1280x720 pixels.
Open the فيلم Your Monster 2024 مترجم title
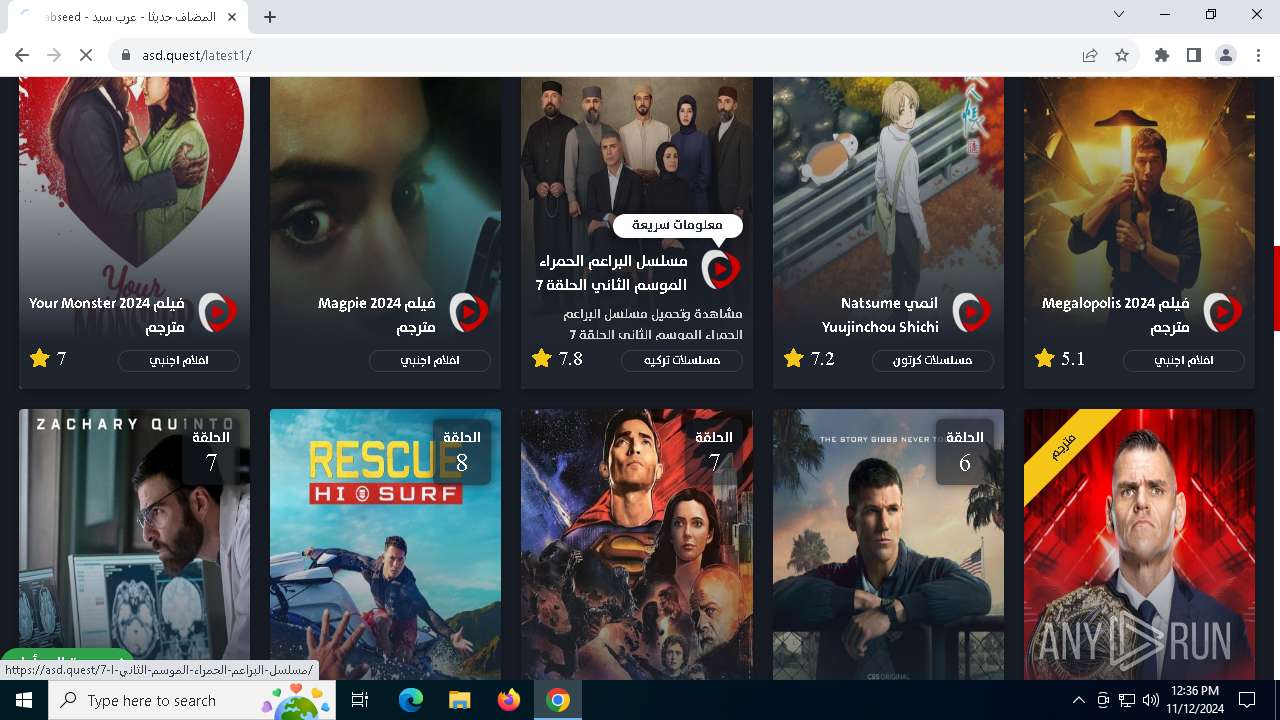pos(107,315)
